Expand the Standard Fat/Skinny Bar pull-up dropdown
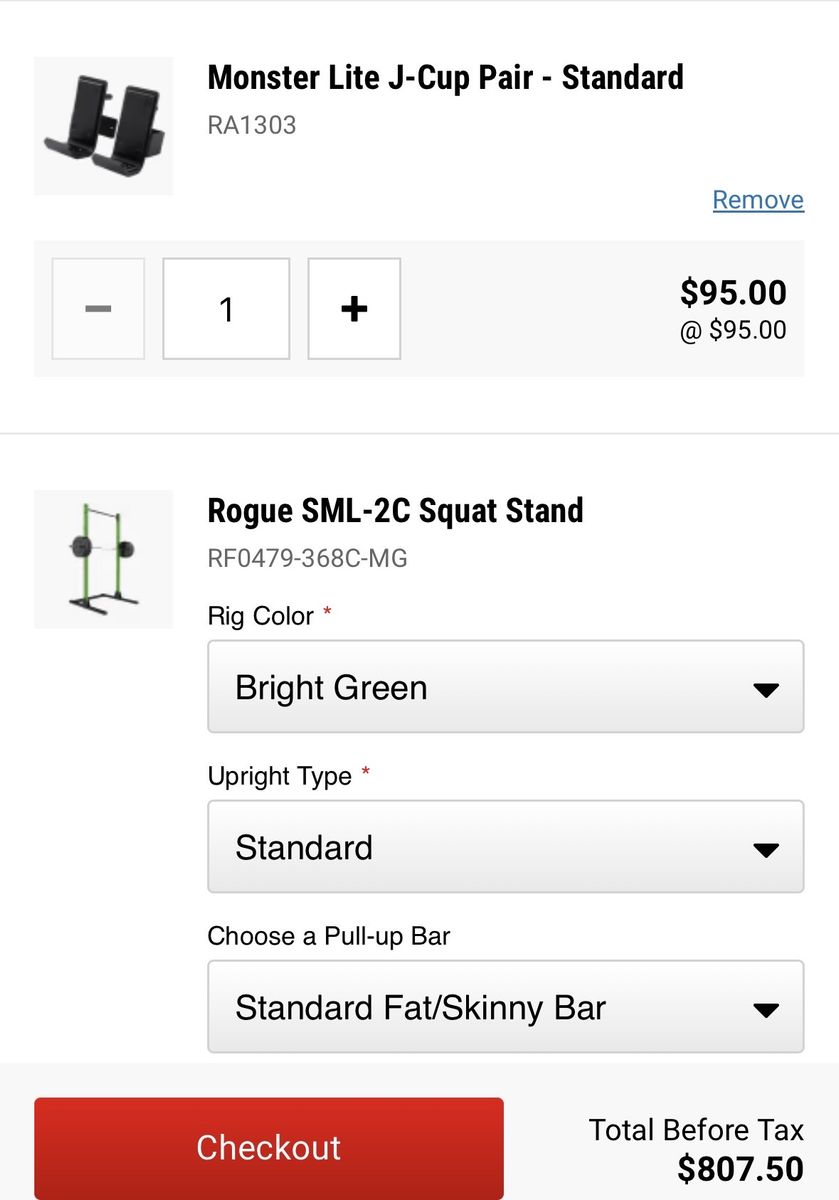This screenshot has height=1200, width=839. click(x=506, y=1007)
